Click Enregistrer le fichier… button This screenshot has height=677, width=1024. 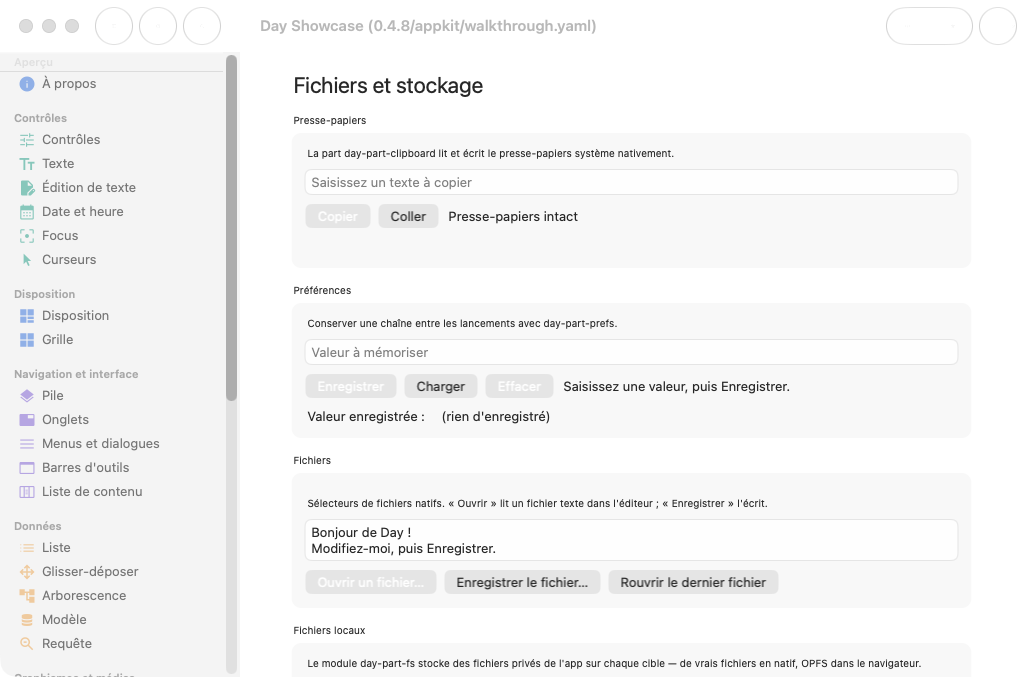point(522,582)
